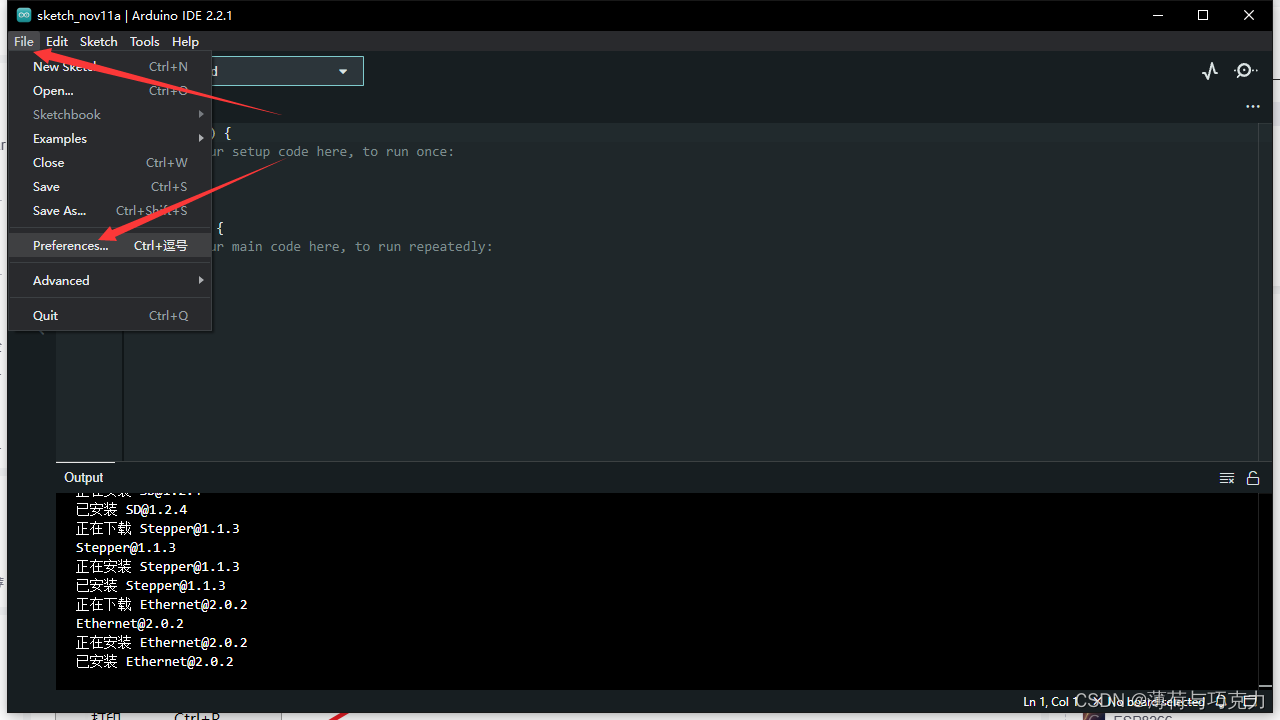Open the Edit menu
Viewport: 1280px width, 720px height.
(57, 41)
